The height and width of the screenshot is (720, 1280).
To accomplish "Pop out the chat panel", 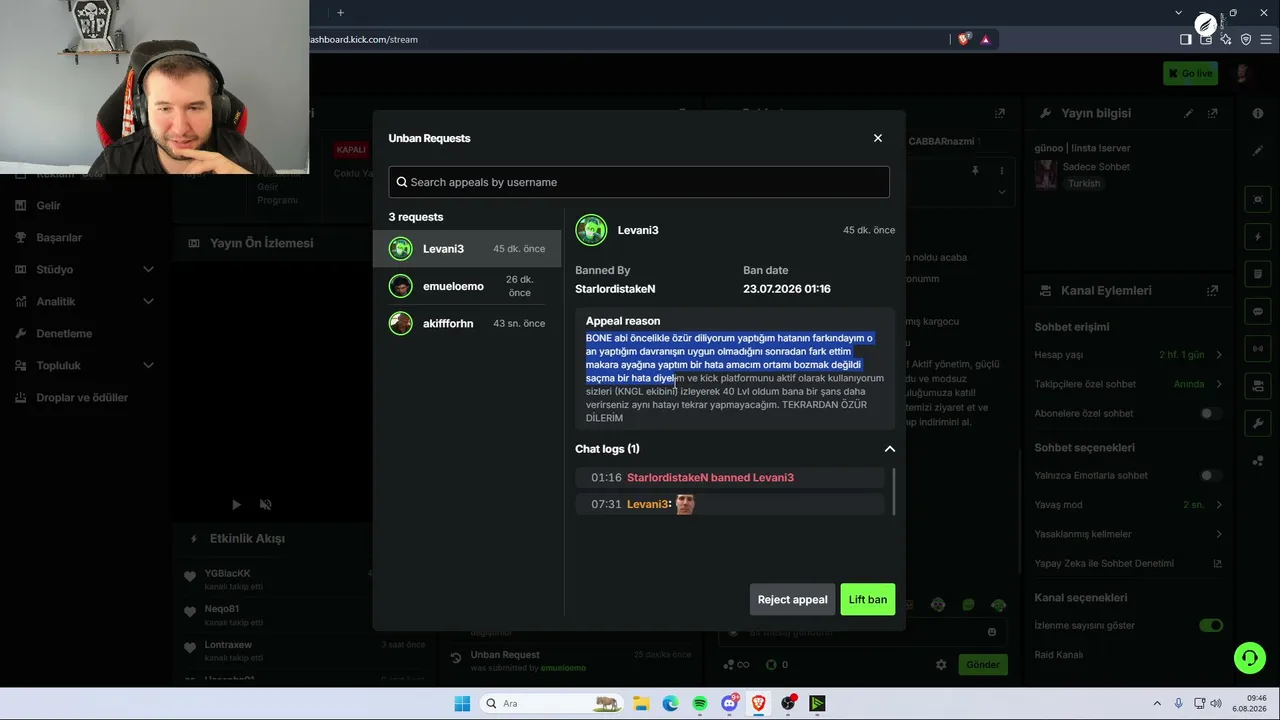I will [1000, 114].
